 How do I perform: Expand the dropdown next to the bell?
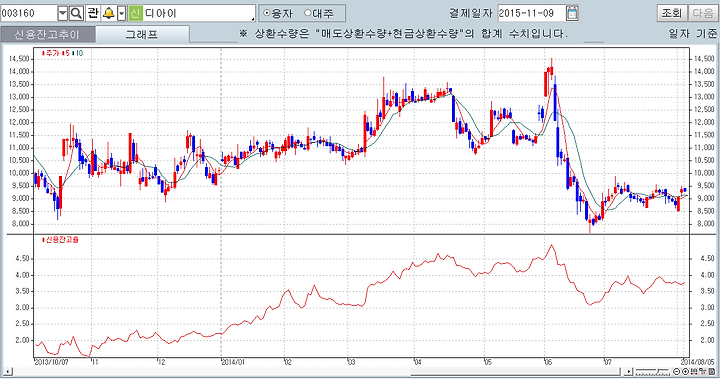coord(122,13)
